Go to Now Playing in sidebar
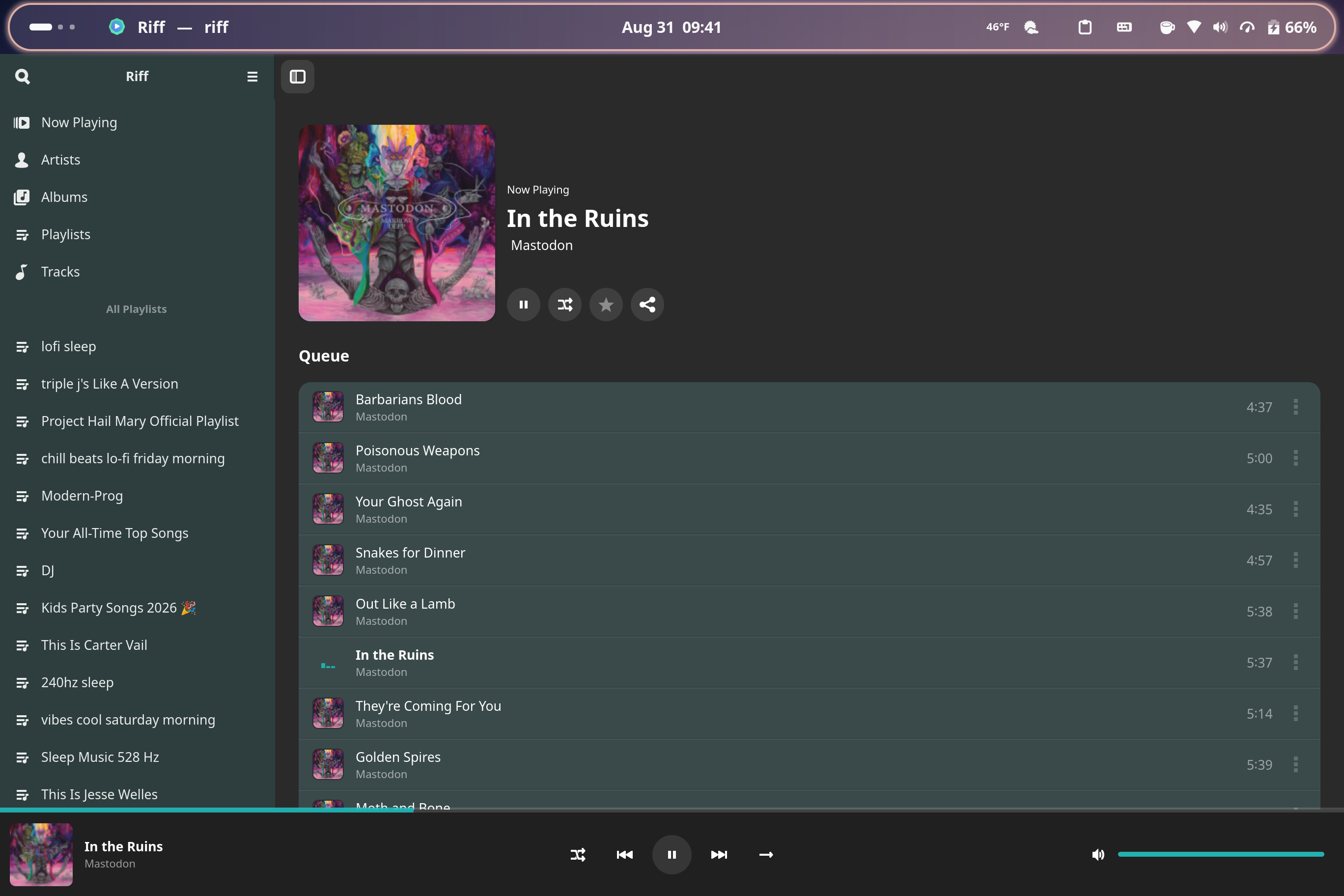Viewport: 1344px width, 896px height. pos(137,122)
